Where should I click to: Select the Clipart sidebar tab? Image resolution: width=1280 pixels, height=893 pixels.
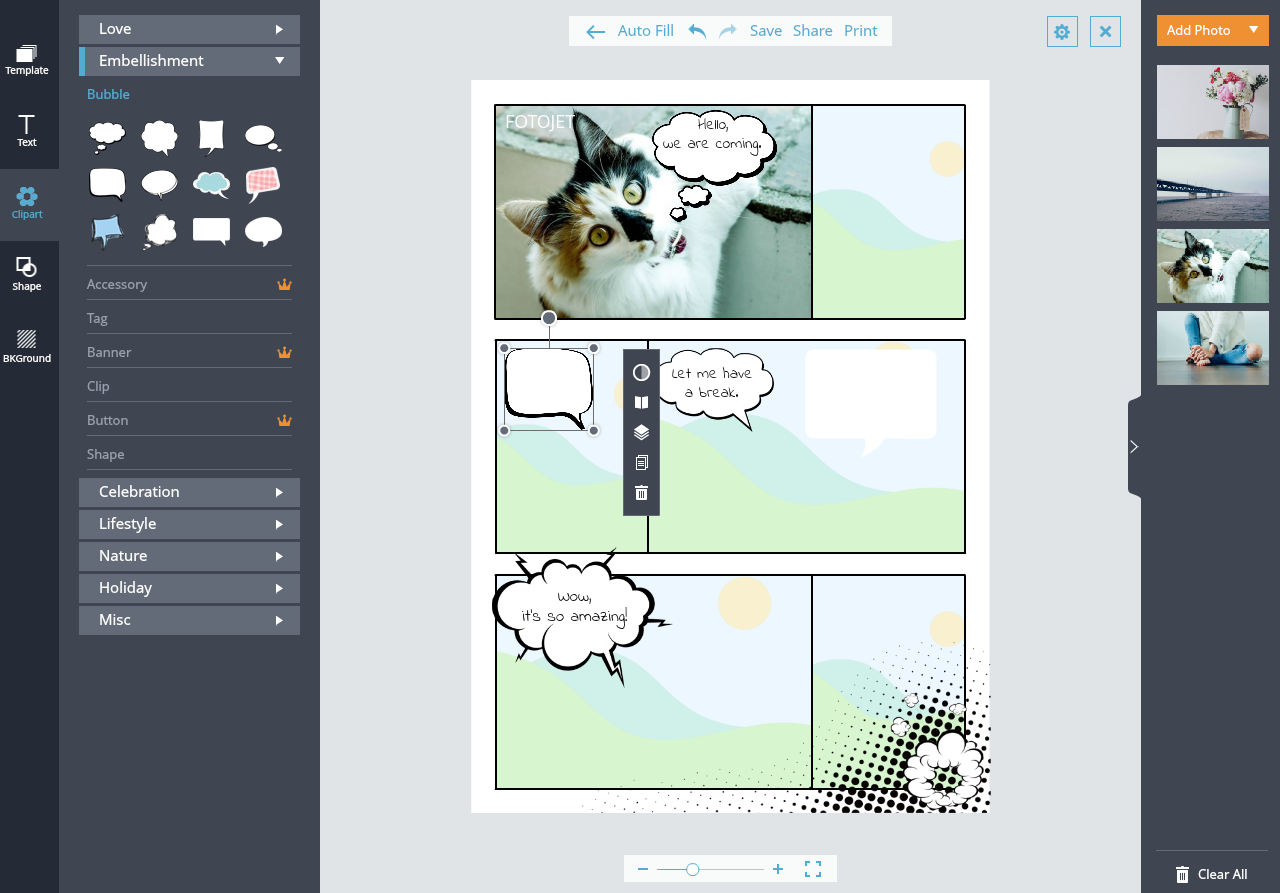pos(27,203)
